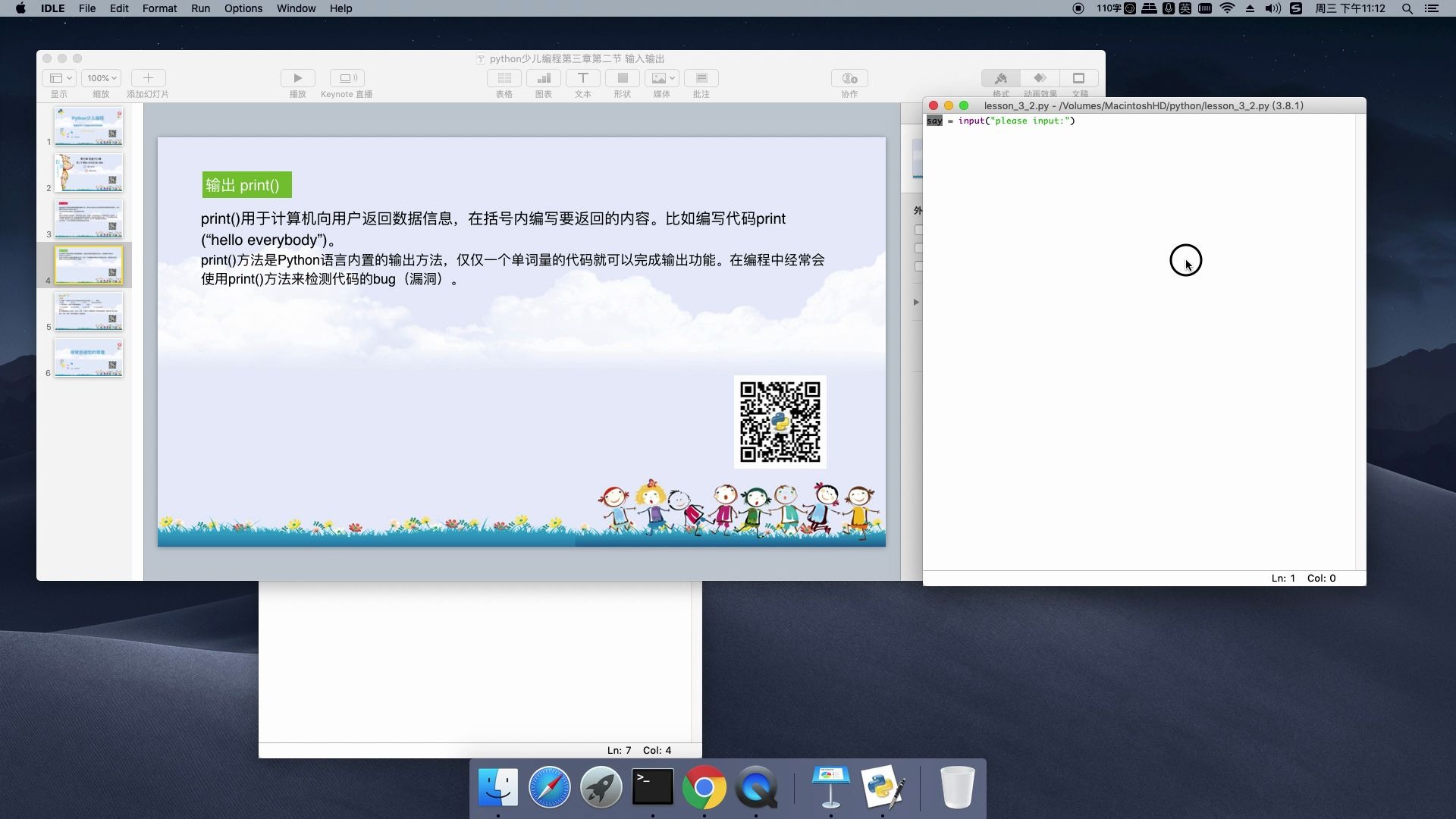
Task: Open the Collaborate toolbar icon
Action: (849, 78)
